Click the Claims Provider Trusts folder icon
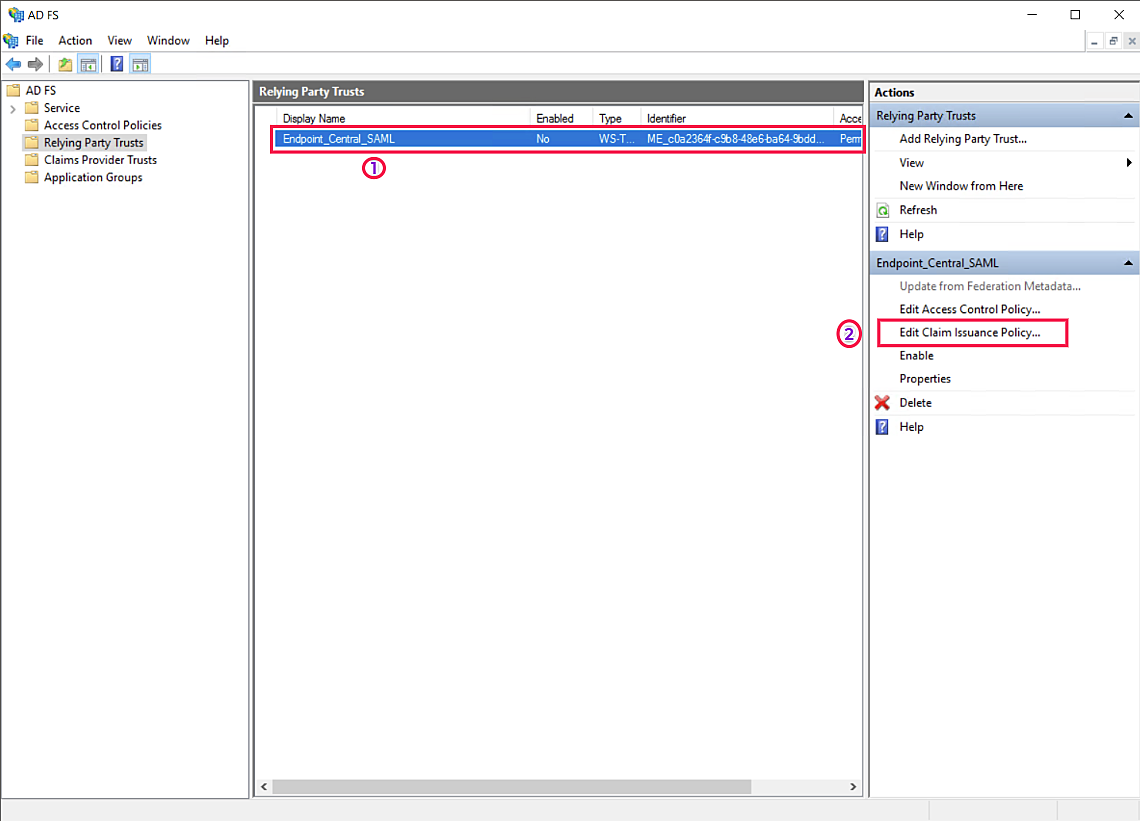1140x821 pixels. 32,160
